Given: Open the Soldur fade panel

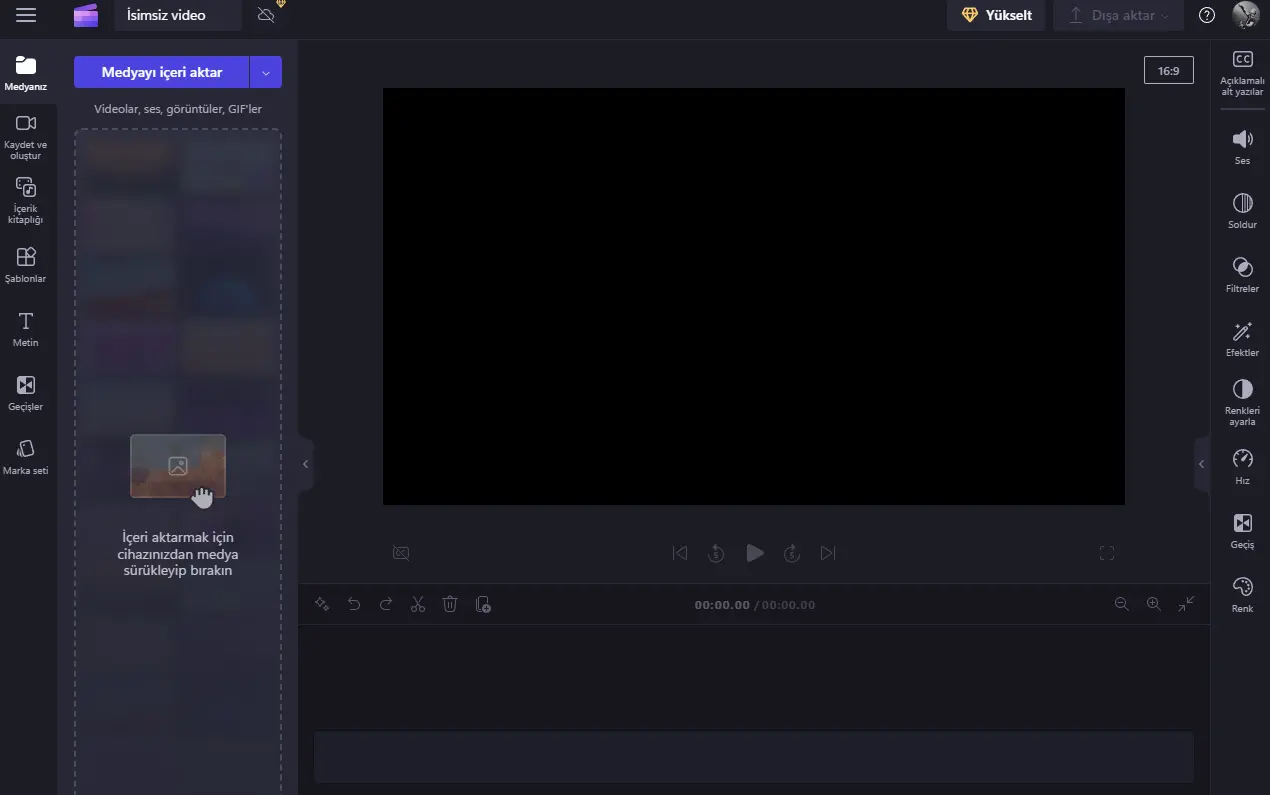Looking at the screenshot, I should tap(1242, 211).
